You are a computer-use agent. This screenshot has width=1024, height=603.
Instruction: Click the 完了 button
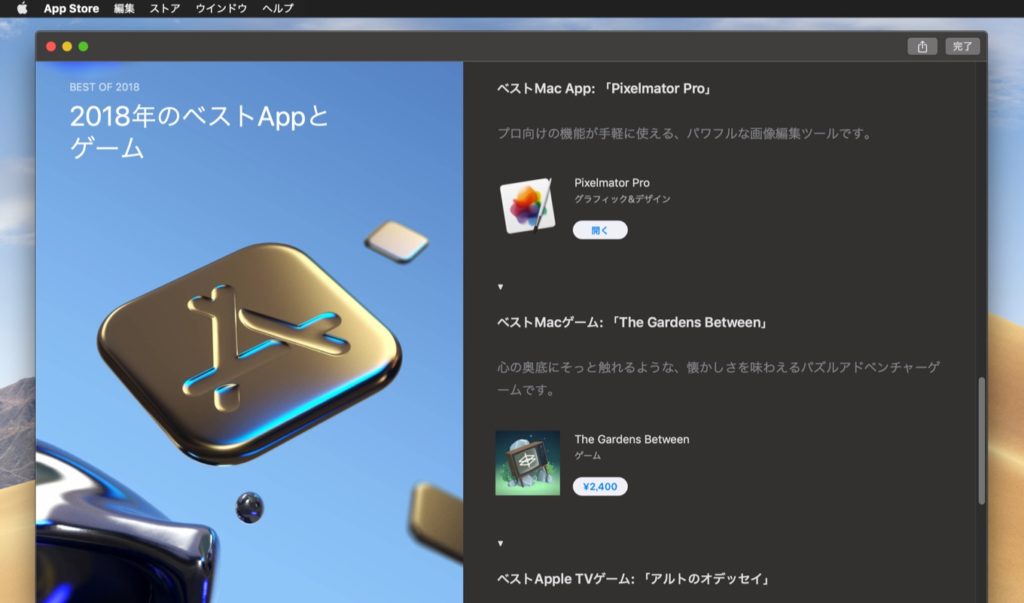(x=963, y=45)
